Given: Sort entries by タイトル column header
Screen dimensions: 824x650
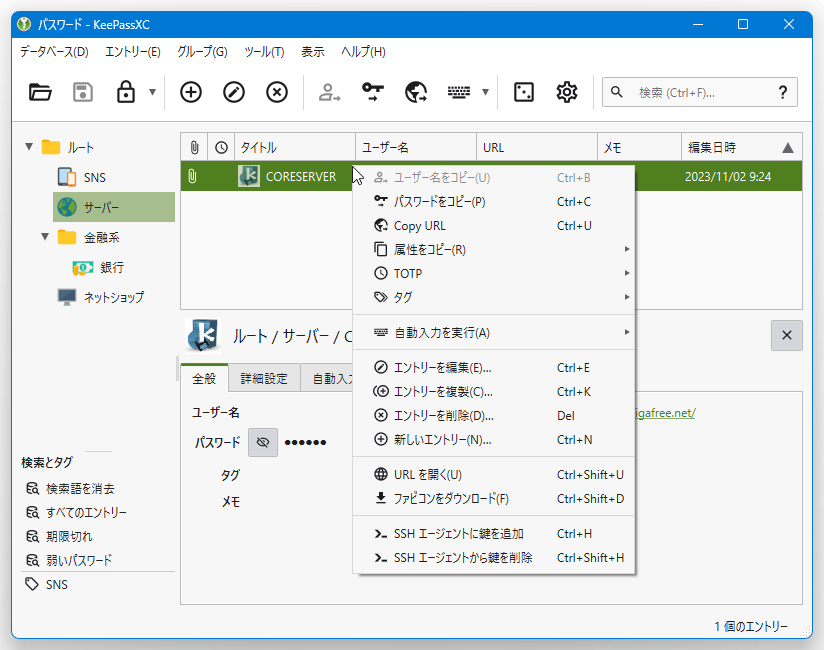Looking at the screenshot, I should coord(295,148).
